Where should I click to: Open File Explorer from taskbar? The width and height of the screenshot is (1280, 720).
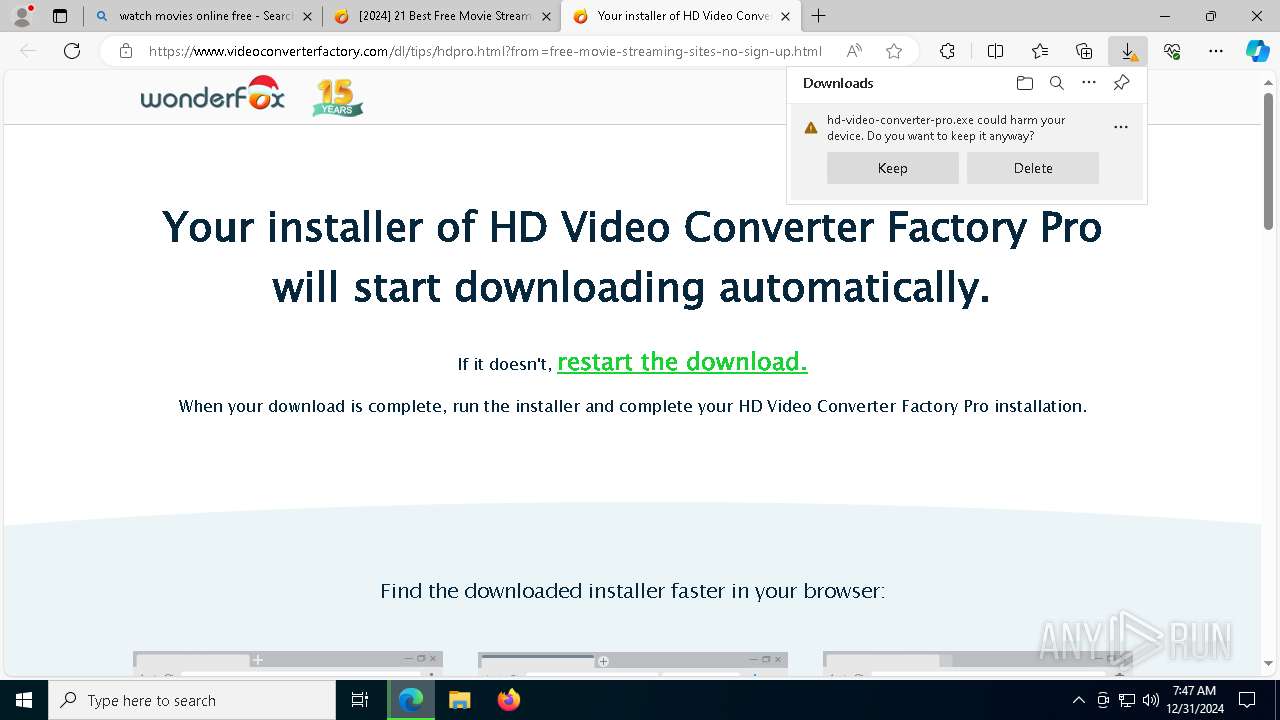pyautogui.click(x=460, y=700)
